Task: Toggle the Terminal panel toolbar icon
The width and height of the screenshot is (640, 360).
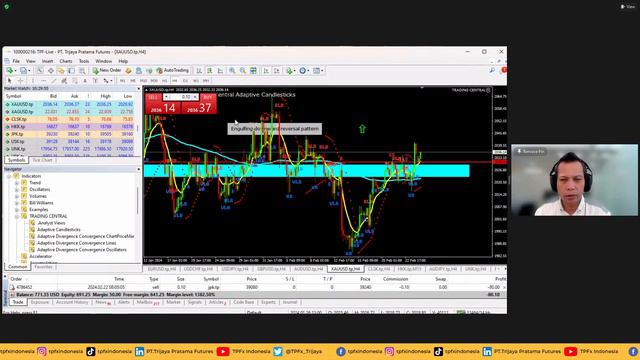Action: (71, 71)
